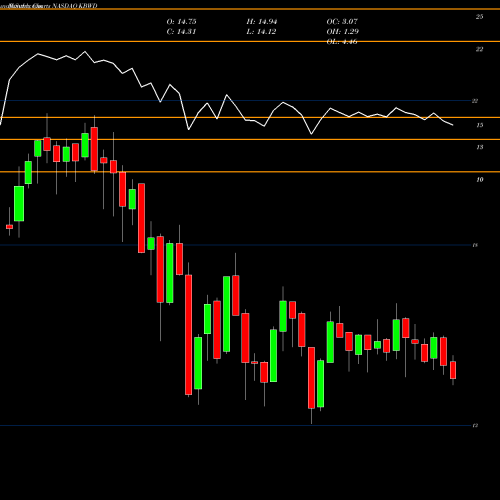Click the 'OH: 1.29' value
Viewport: 500px width, 500px height.
(x=343, y=32)
